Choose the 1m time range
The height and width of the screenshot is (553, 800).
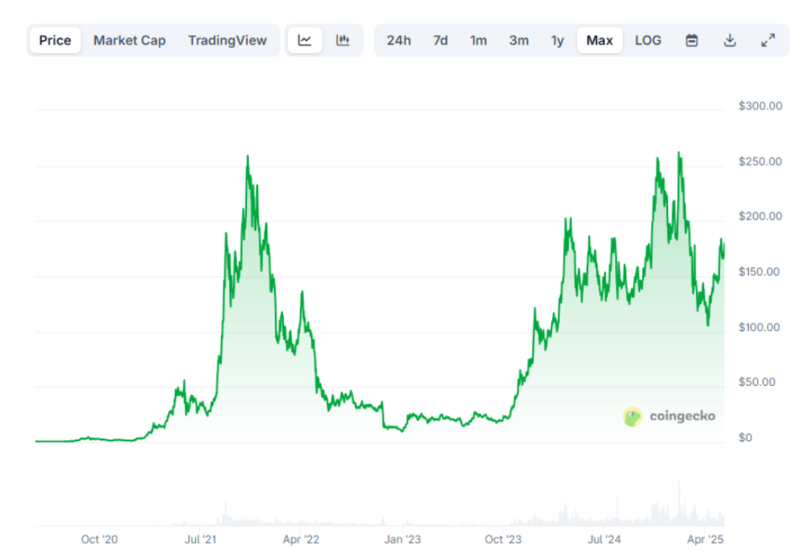(478, 40)
